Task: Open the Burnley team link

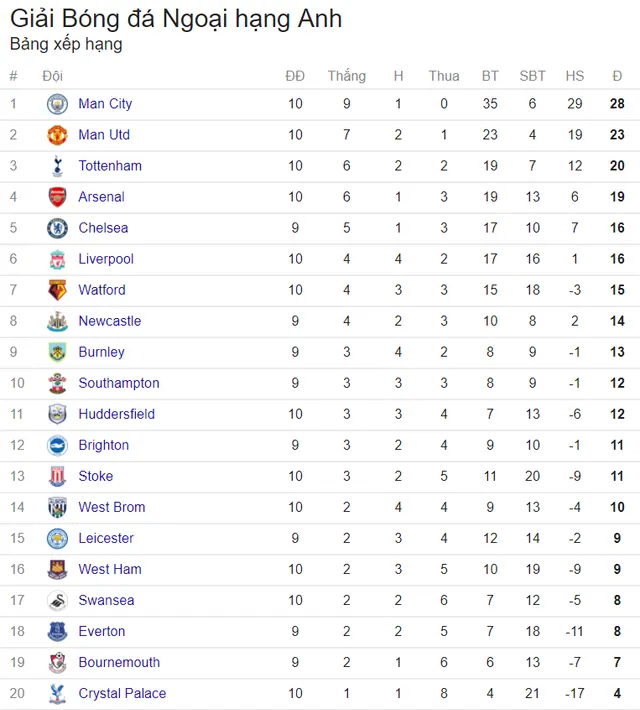Action: (x=101, y=352)
